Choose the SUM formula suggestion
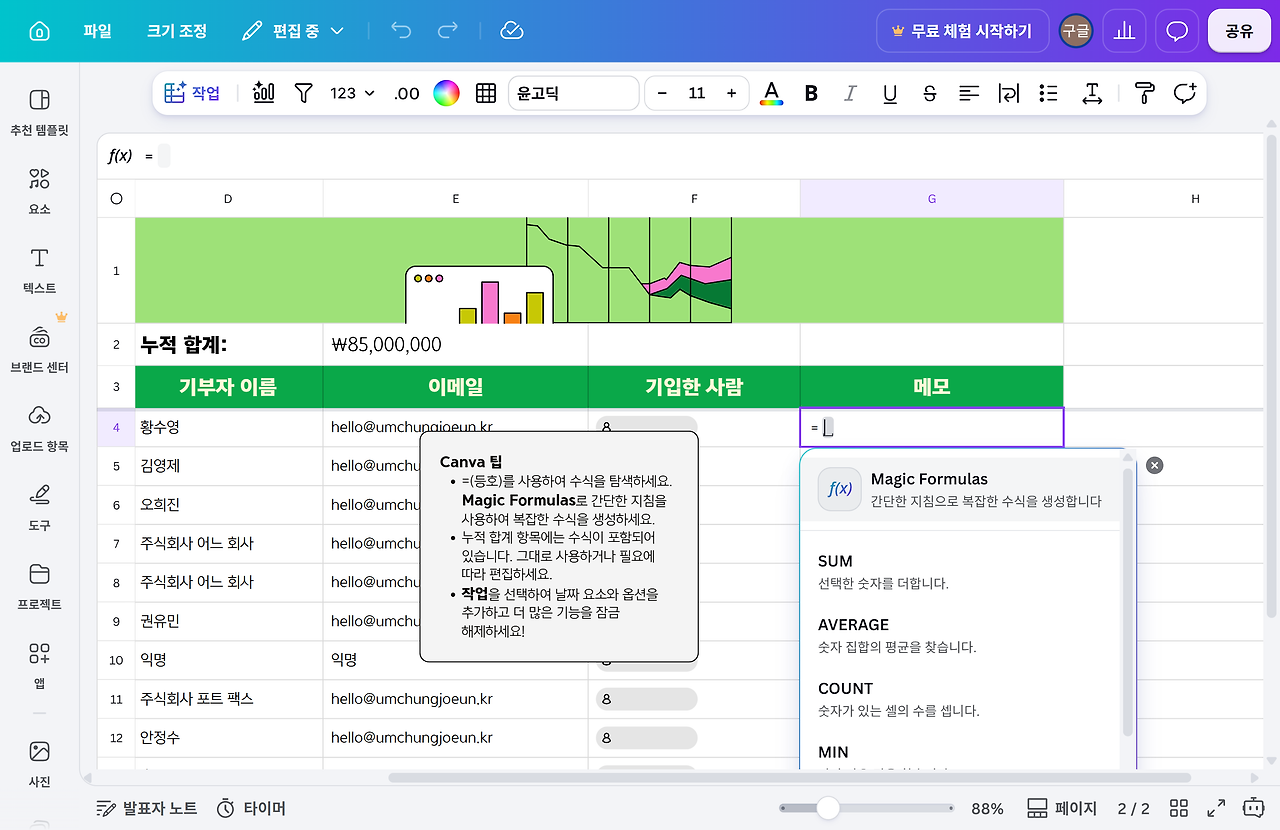The width and height of the screenshot is (1280, 830). pos(968,571)
